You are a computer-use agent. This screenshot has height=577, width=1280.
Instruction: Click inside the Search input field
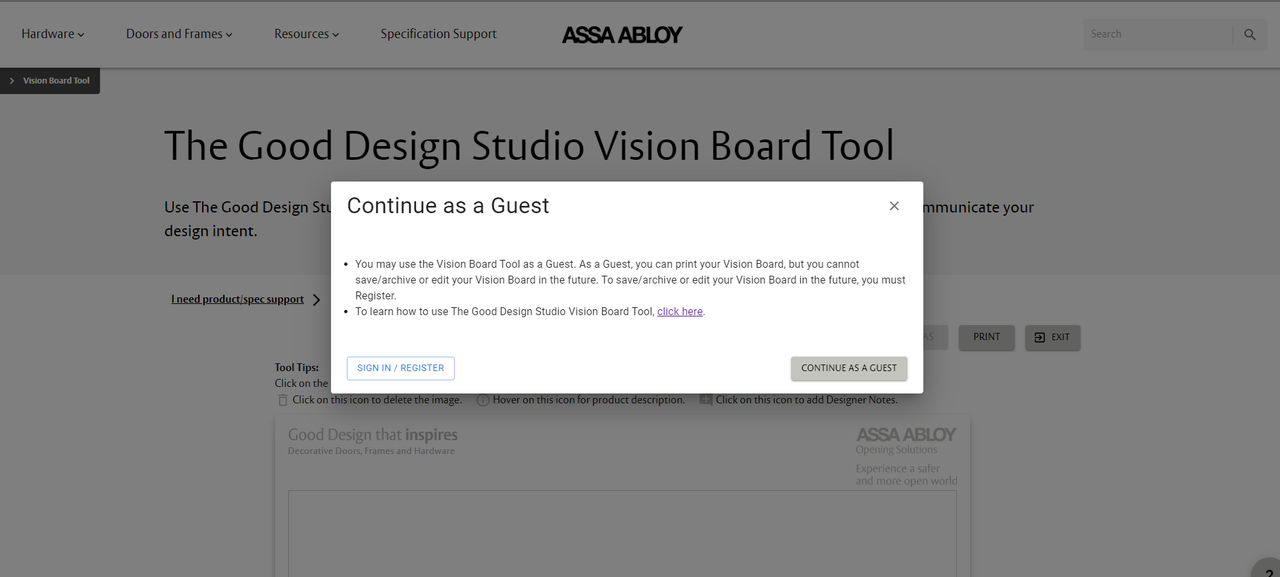click(x=1155, y=33)
